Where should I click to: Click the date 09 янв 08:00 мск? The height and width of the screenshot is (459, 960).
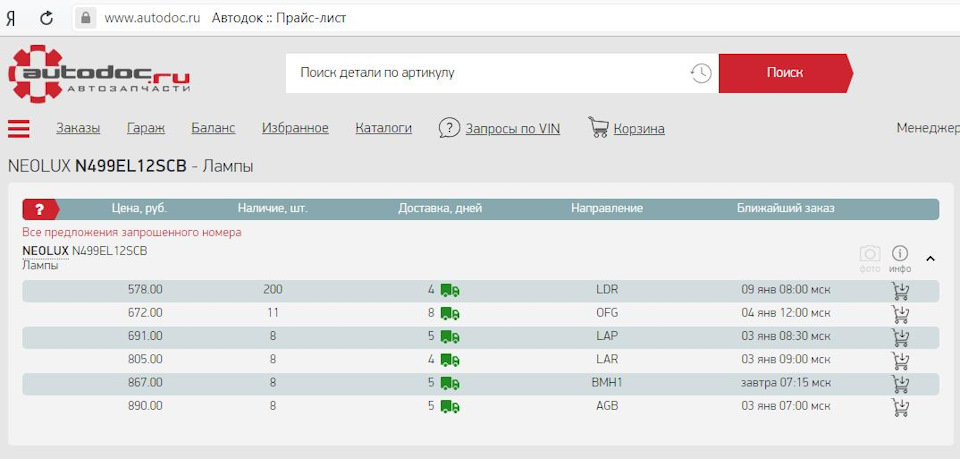pos(786,289)
